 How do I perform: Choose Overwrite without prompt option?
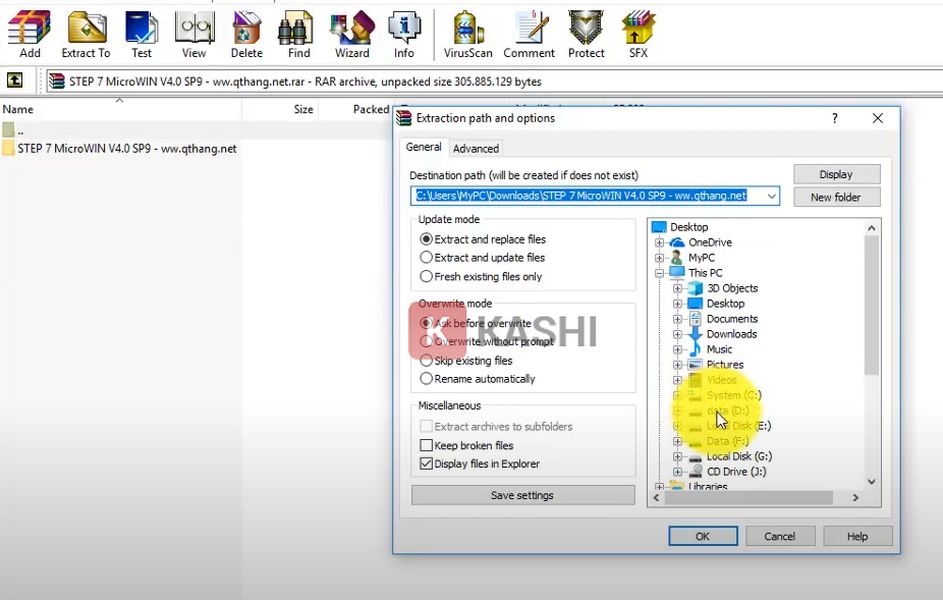[x=427, y=342]
